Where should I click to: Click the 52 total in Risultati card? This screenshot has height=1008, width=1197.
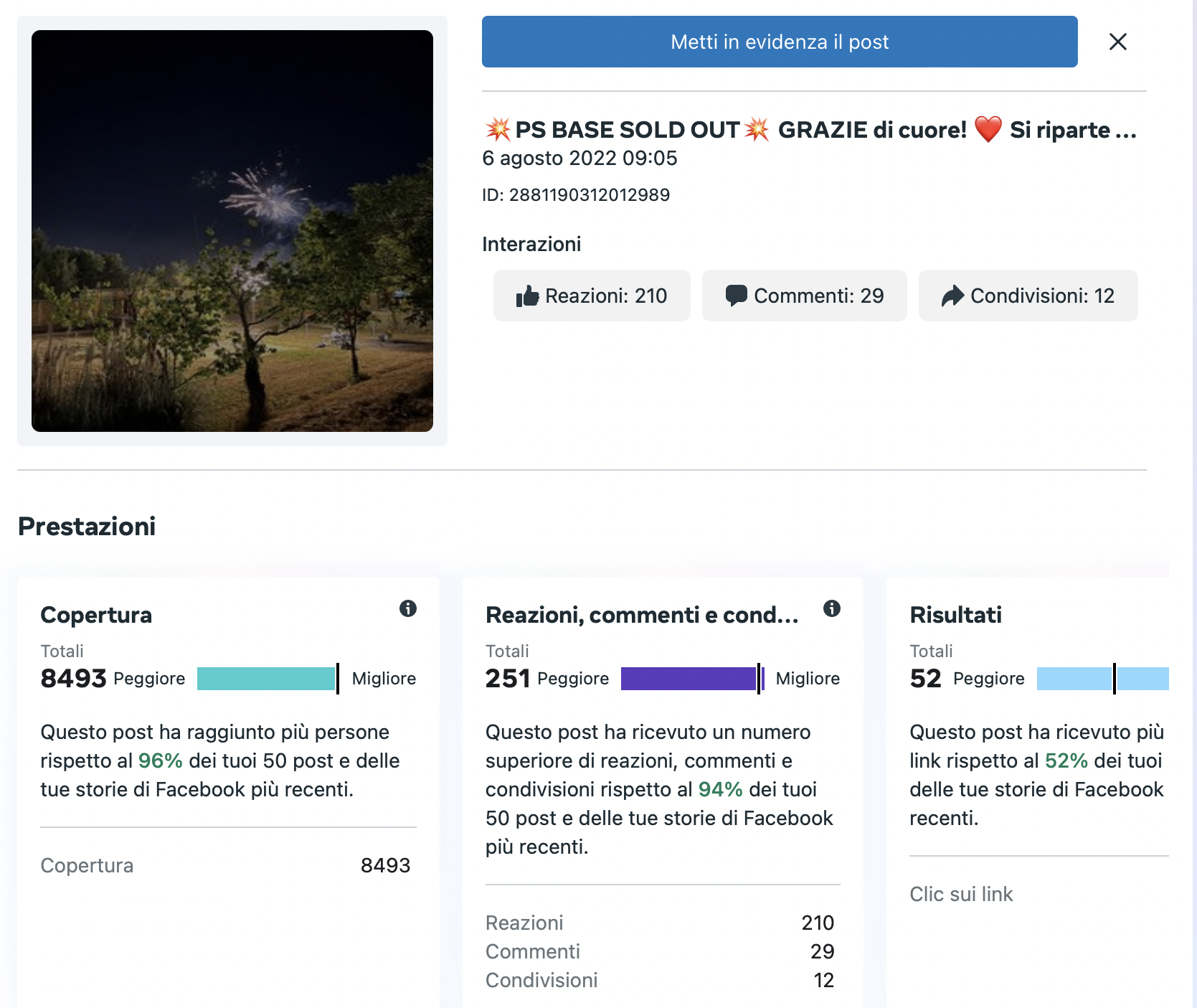point(925,679)
